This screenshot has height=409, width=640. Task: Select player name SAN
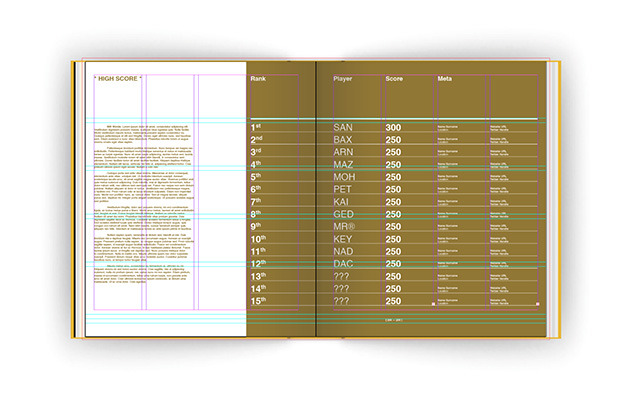coord(343,127)
